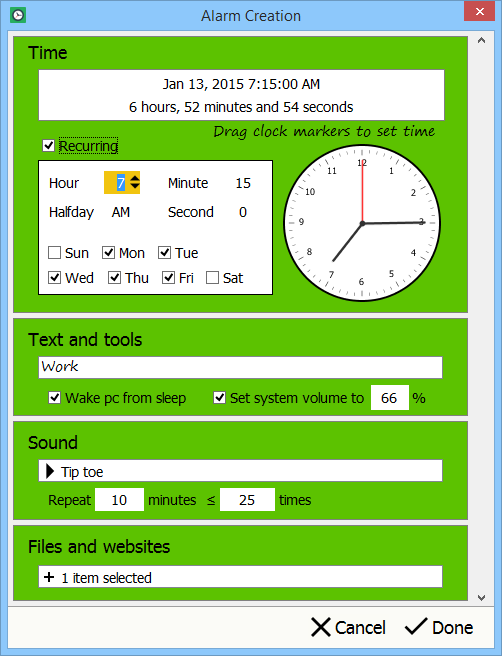The image size is (502, 656).
Task: Click the repeat minutes field showing 10
Action: tap(119, 500)
